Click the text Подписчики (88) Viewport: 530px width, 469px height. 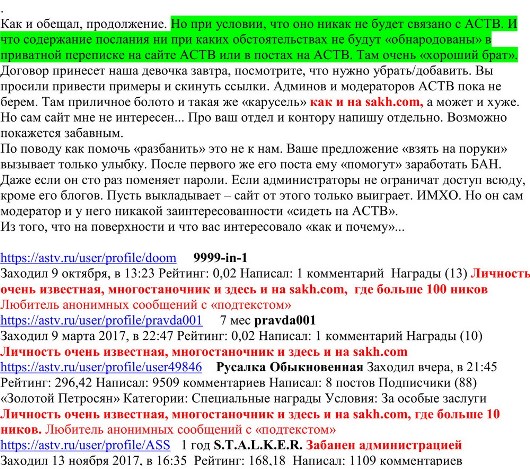(428, 383)
